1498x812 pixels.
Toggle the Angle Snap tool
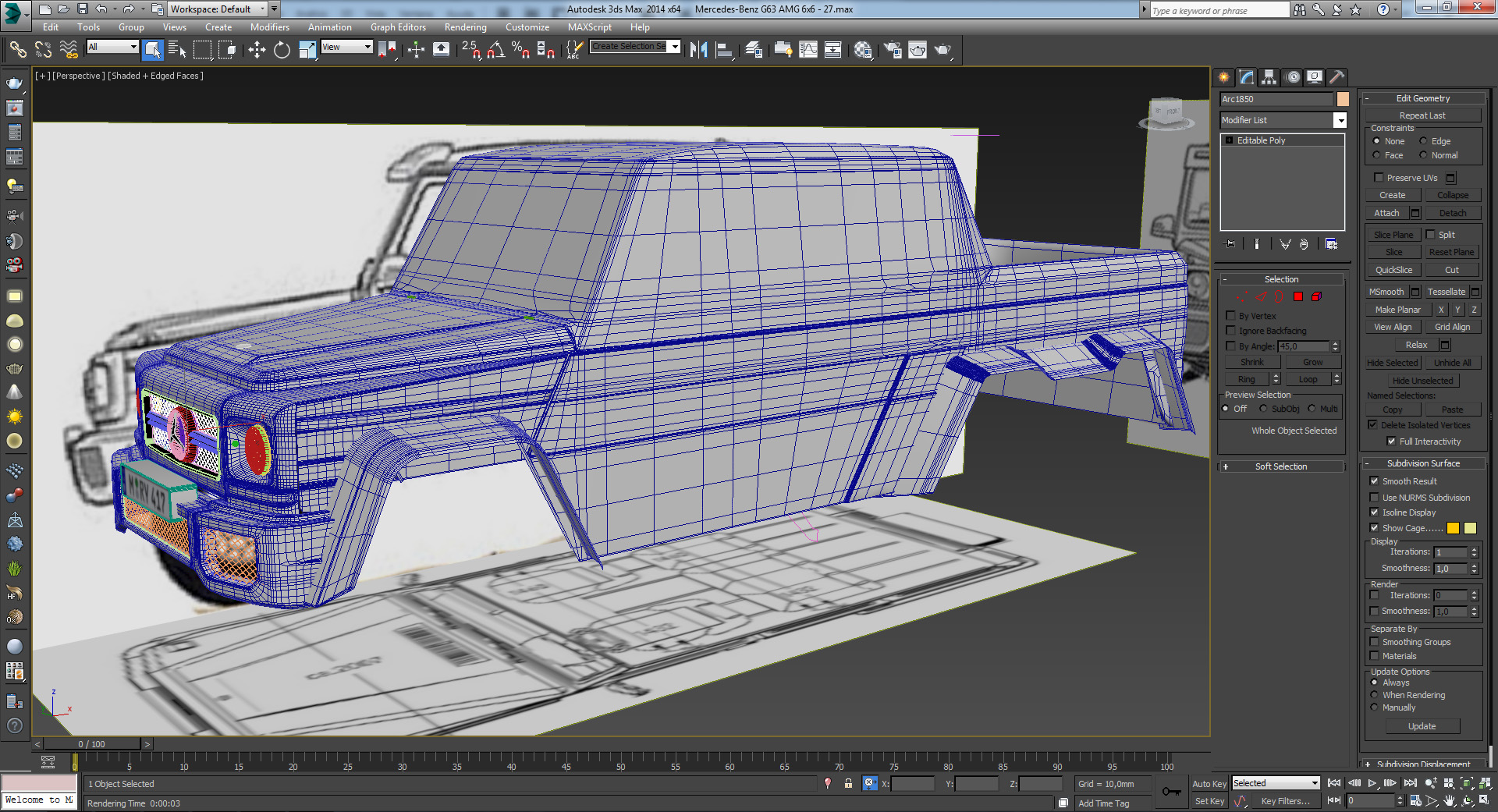pyautogui.click(x=495, y=50)
